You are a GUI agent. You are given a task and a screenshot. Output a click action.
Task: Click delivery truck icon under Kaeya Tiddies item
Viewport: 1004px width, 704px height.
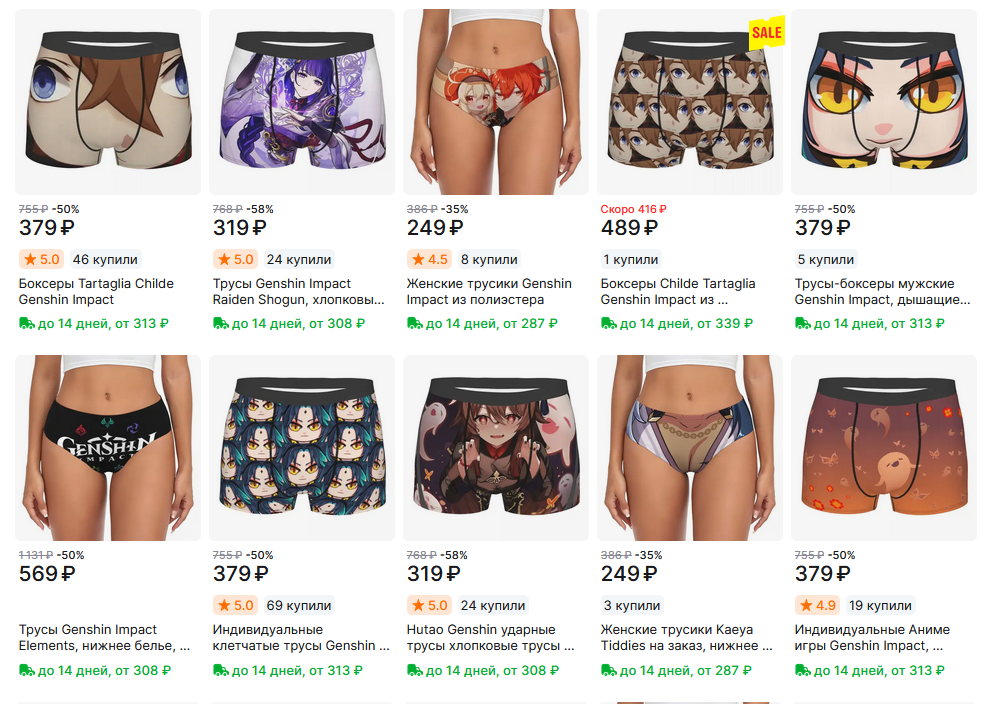tap(609, 670)
